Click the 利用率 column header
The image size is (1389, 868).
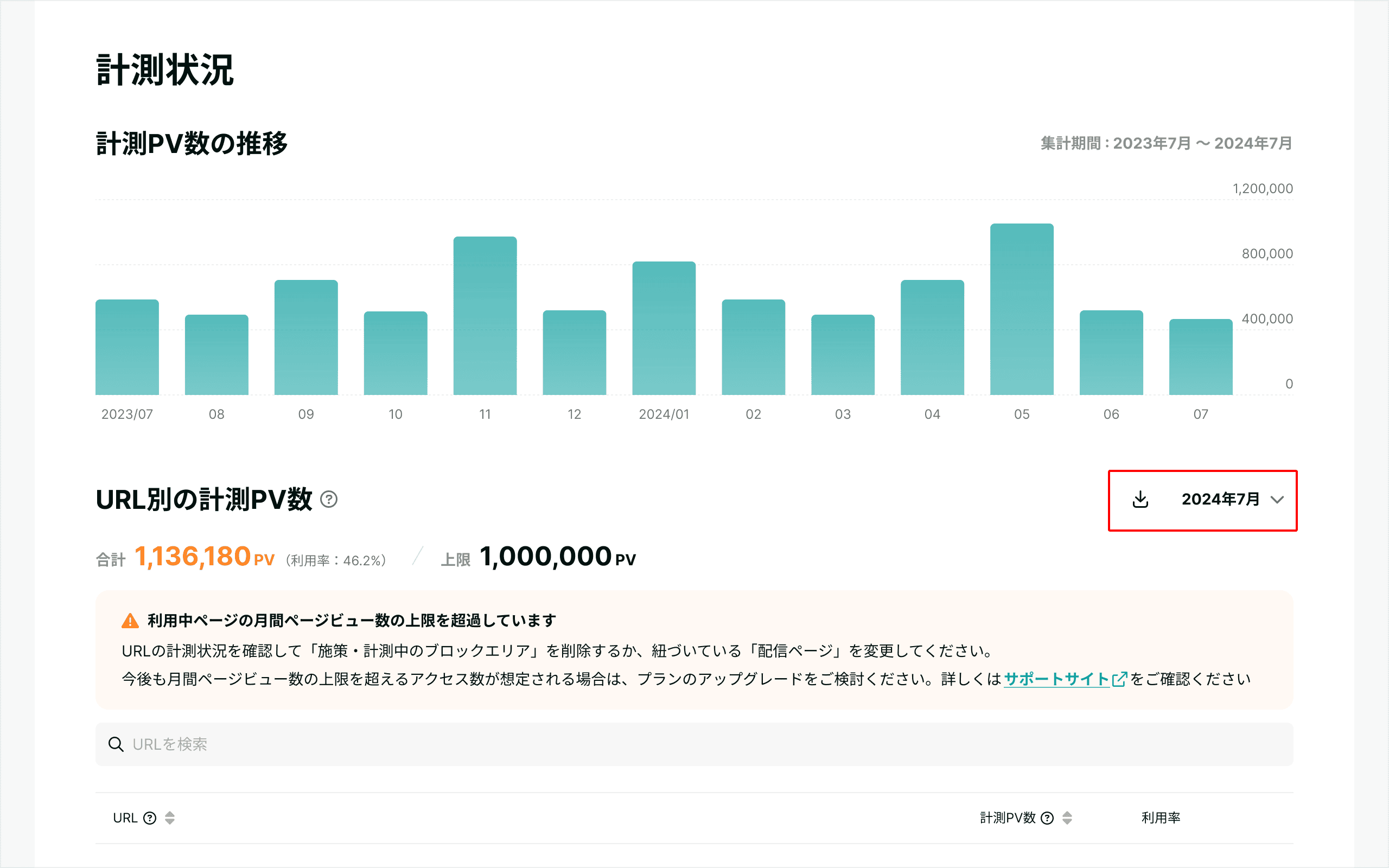click(x=1161, y=818)
